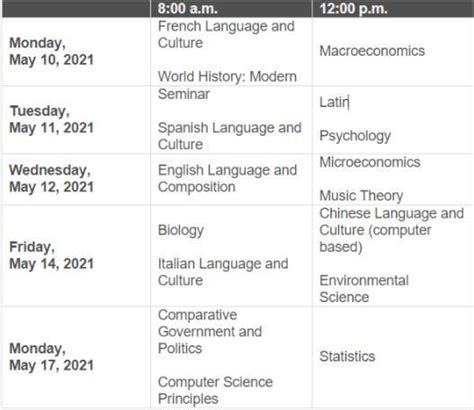474x410 pixels.
Task: Click English Language and Composition text
Action: pos(227,178)
